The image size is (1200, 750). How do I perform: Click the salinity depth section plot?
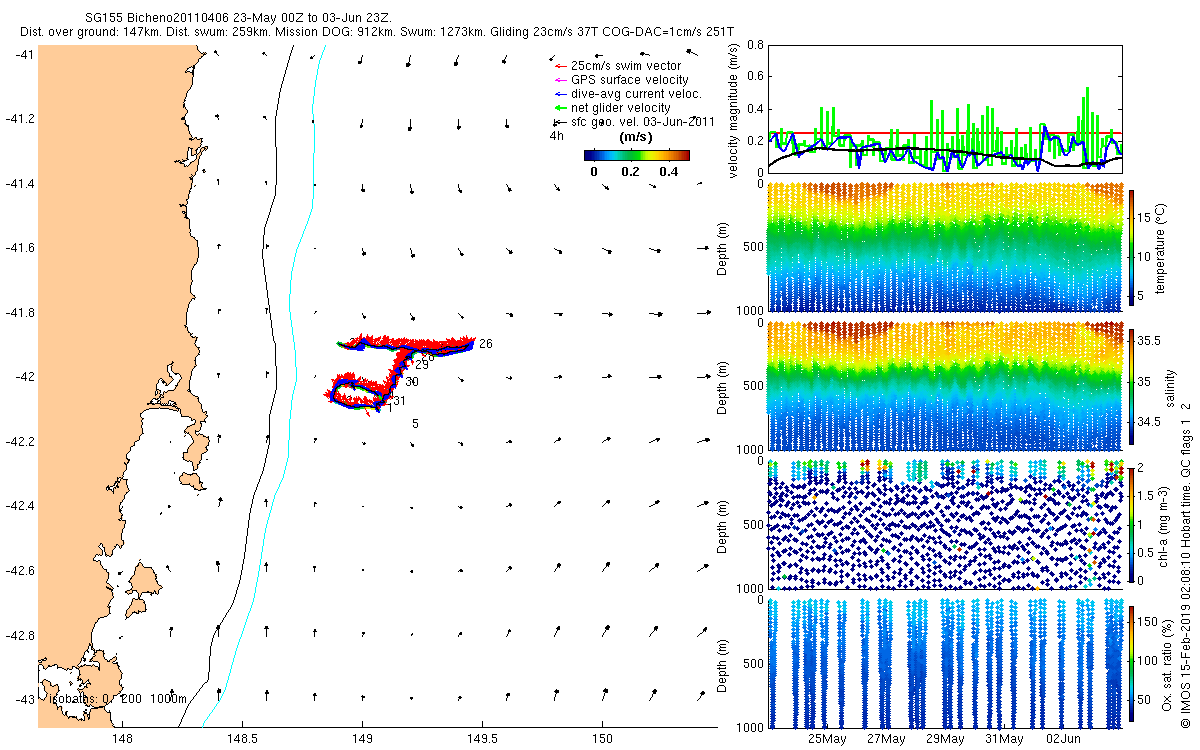(x=945, y=386)
